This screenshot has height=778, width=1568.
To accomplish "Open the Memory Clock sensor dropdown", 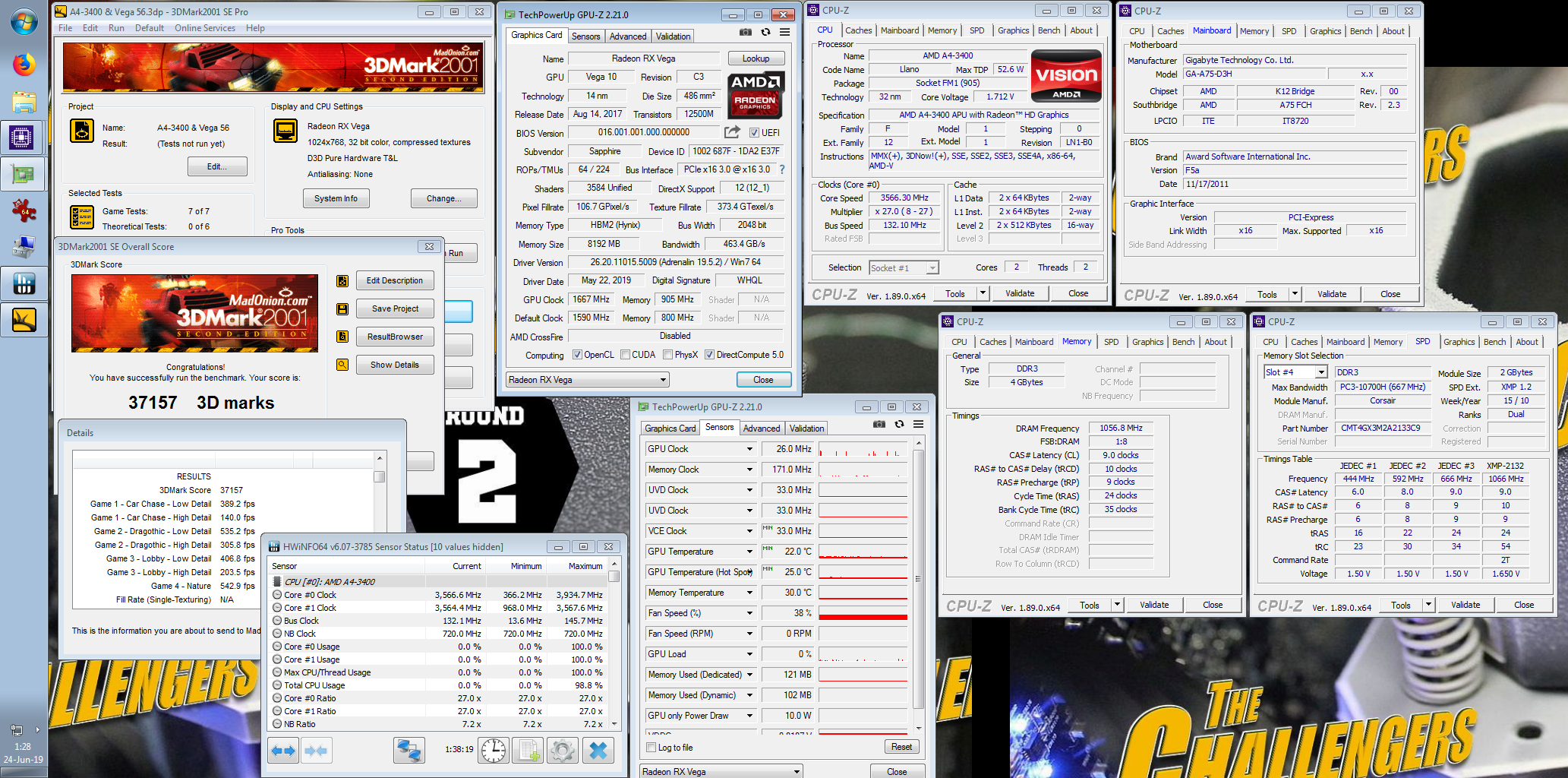I will (x=749, y=470).
